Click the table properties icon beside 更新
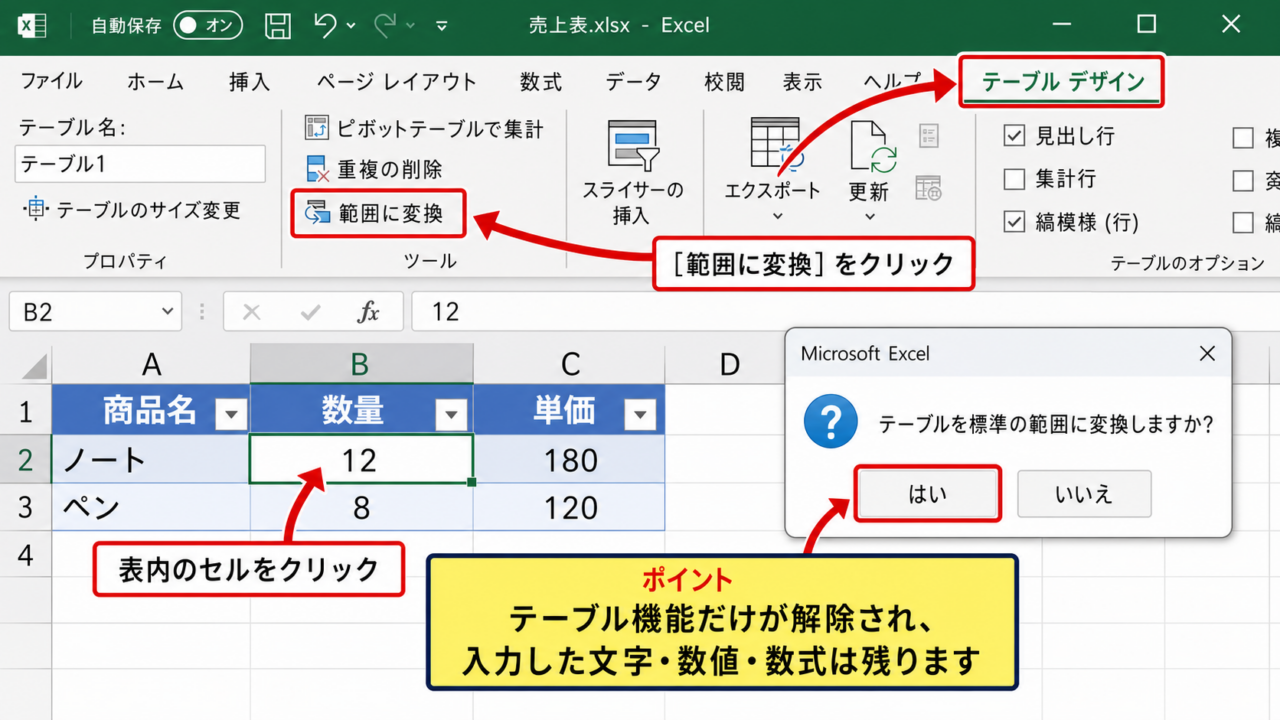Screen dimensions: 1280x720 pyautogui.click(x=929, y=136)
